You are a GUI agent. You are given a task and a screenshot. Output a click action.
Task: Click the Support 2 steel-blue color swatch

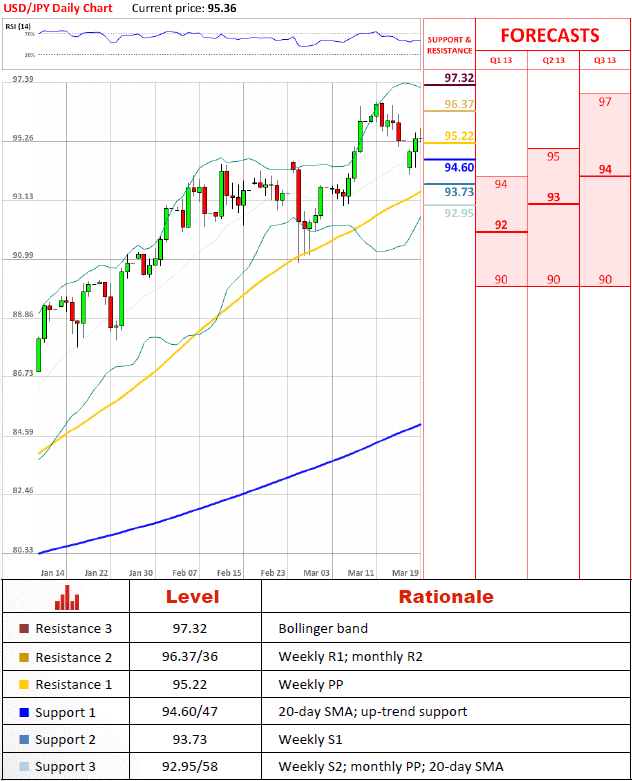click(x=24, y=739)
